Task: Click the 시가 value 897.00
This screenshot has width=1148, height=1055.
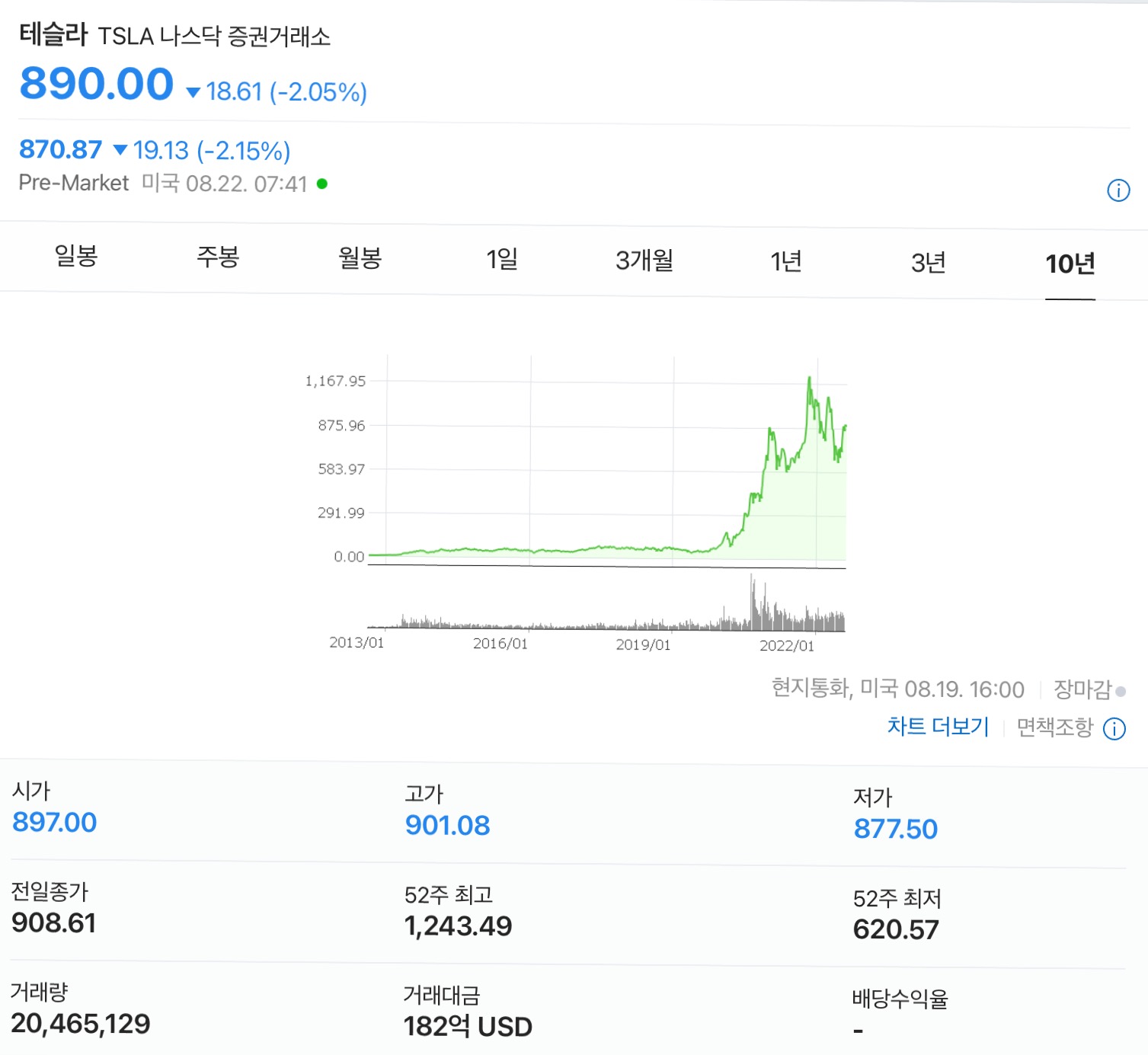Action: point(54,823)
